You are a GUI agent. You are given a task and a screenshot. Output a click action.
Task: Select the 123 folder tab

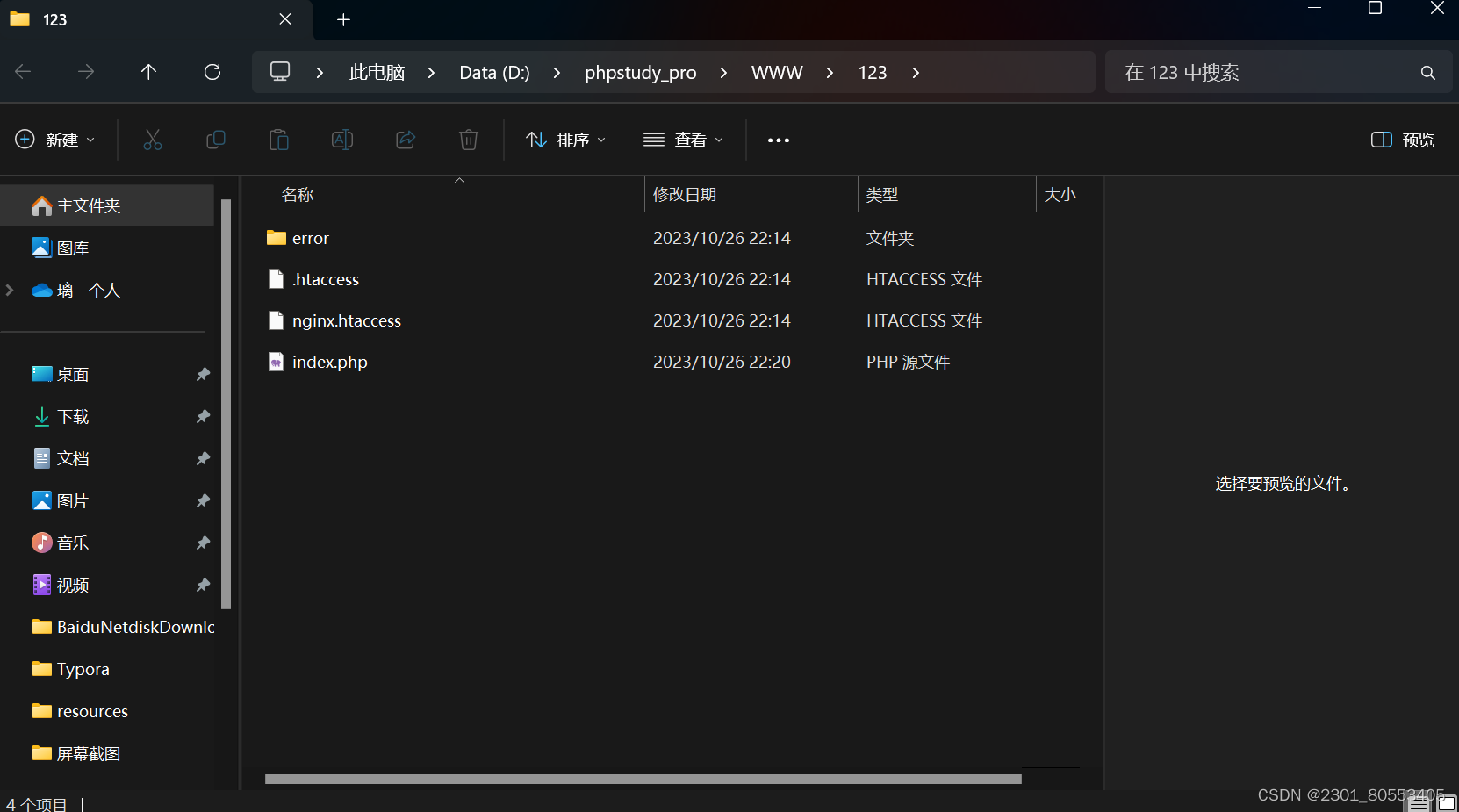point(105,18)
